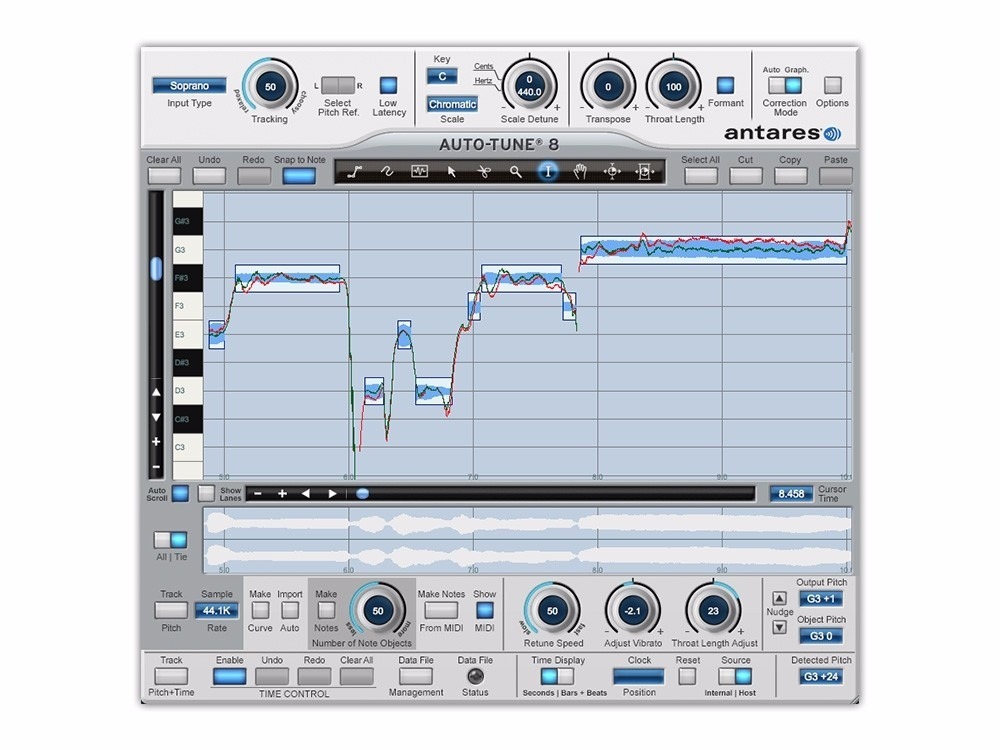Screen dimensions: 1000x750
Task: Toggle Show MIDI
Action: tap(485, 611)
